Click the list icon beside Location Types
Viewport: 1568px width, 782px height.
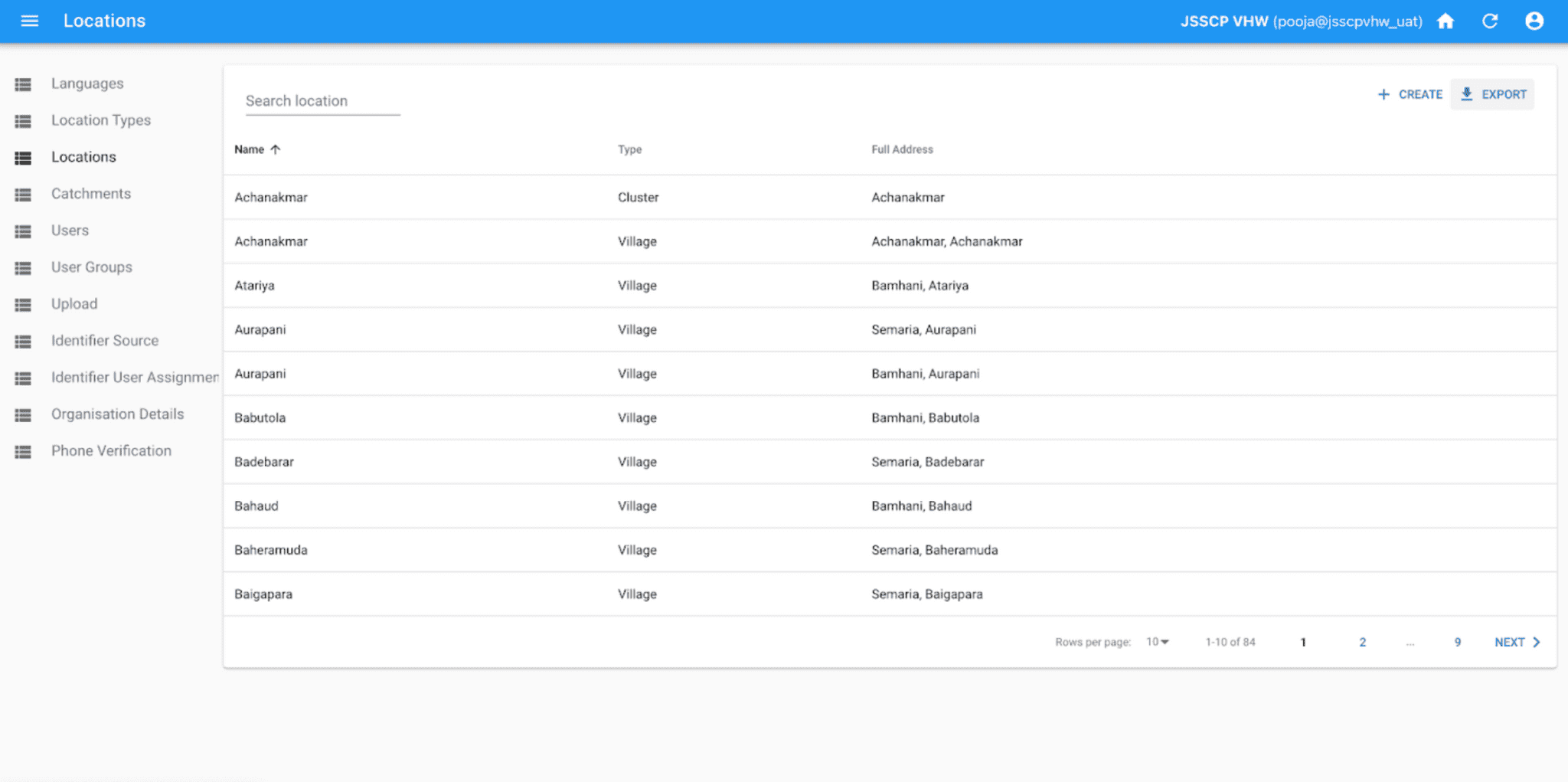tap(23, 121)
